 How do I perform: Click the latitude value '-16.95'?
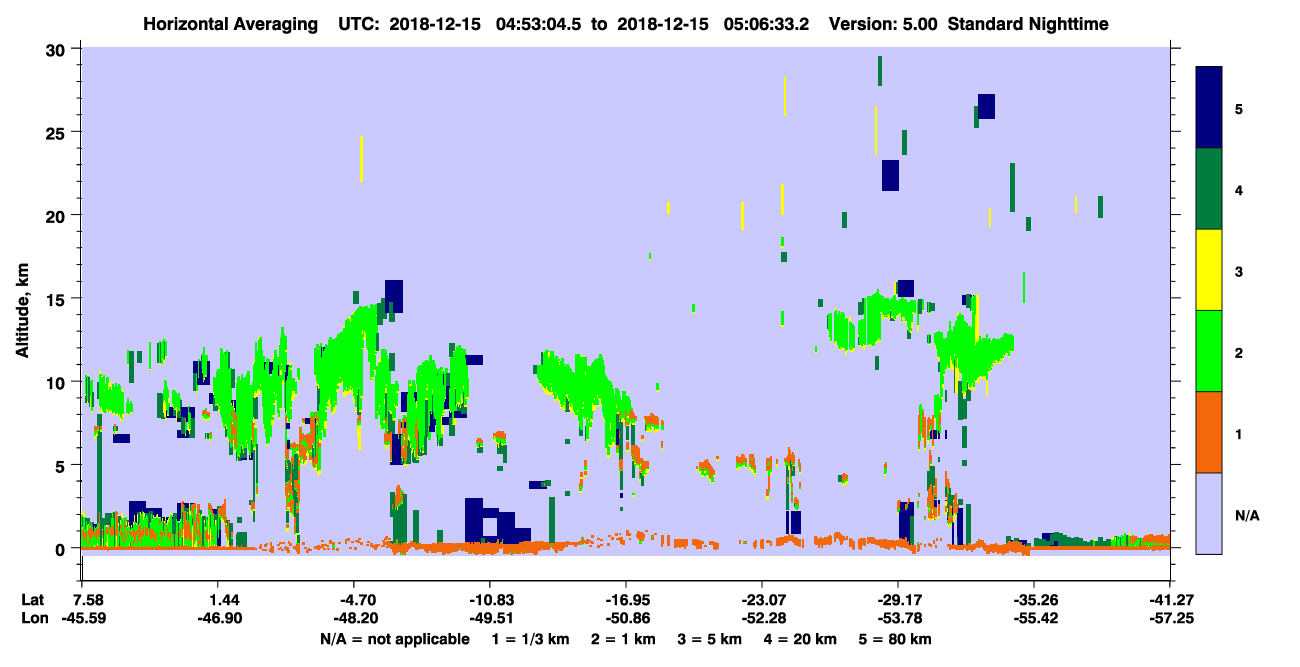click(626, 600)
